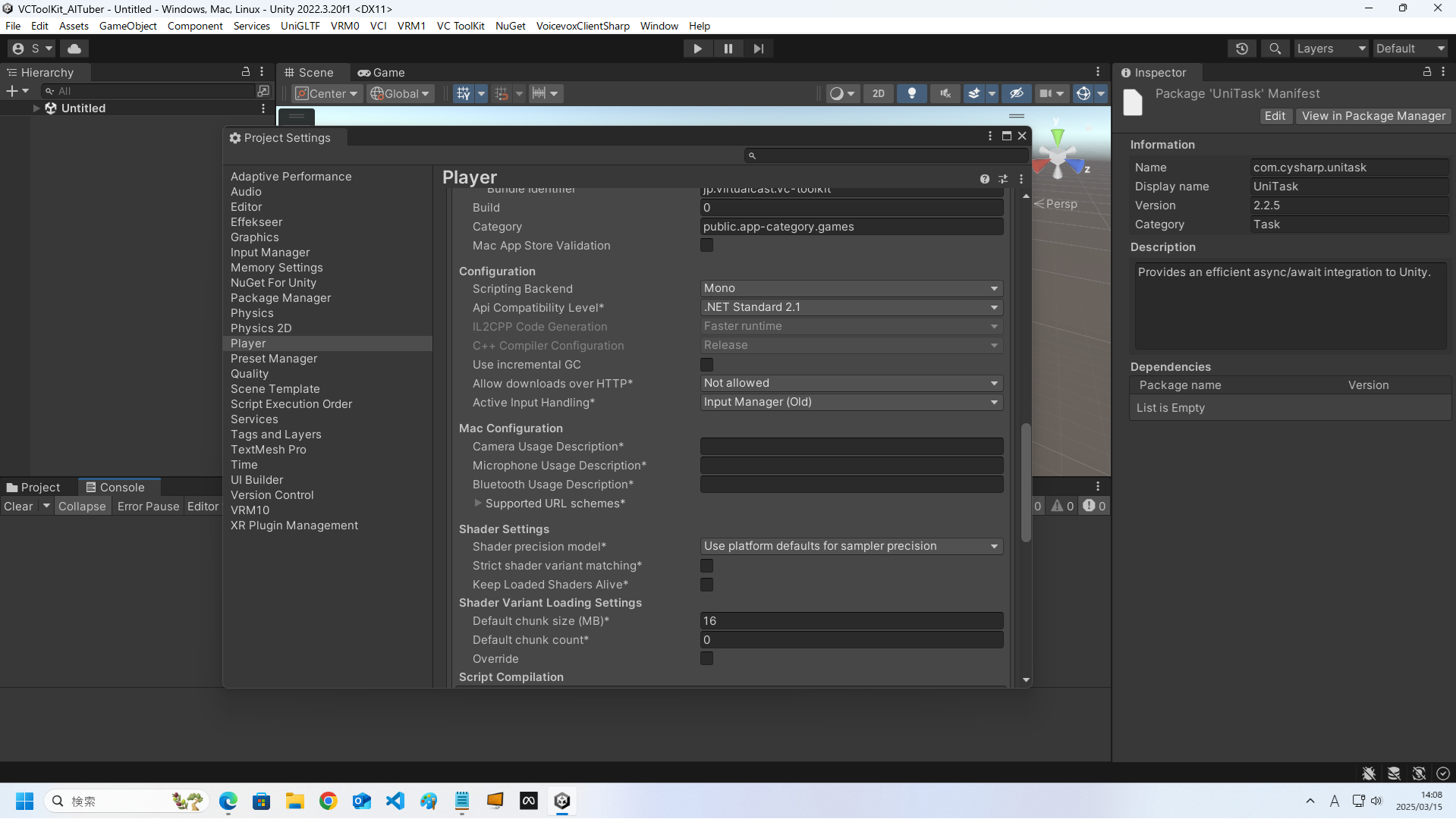Enable Use incremental GC checkbox
Image resolution: width=1456 pixels, height=819 pixels.
pyautogui.click(x=706, y=365)
